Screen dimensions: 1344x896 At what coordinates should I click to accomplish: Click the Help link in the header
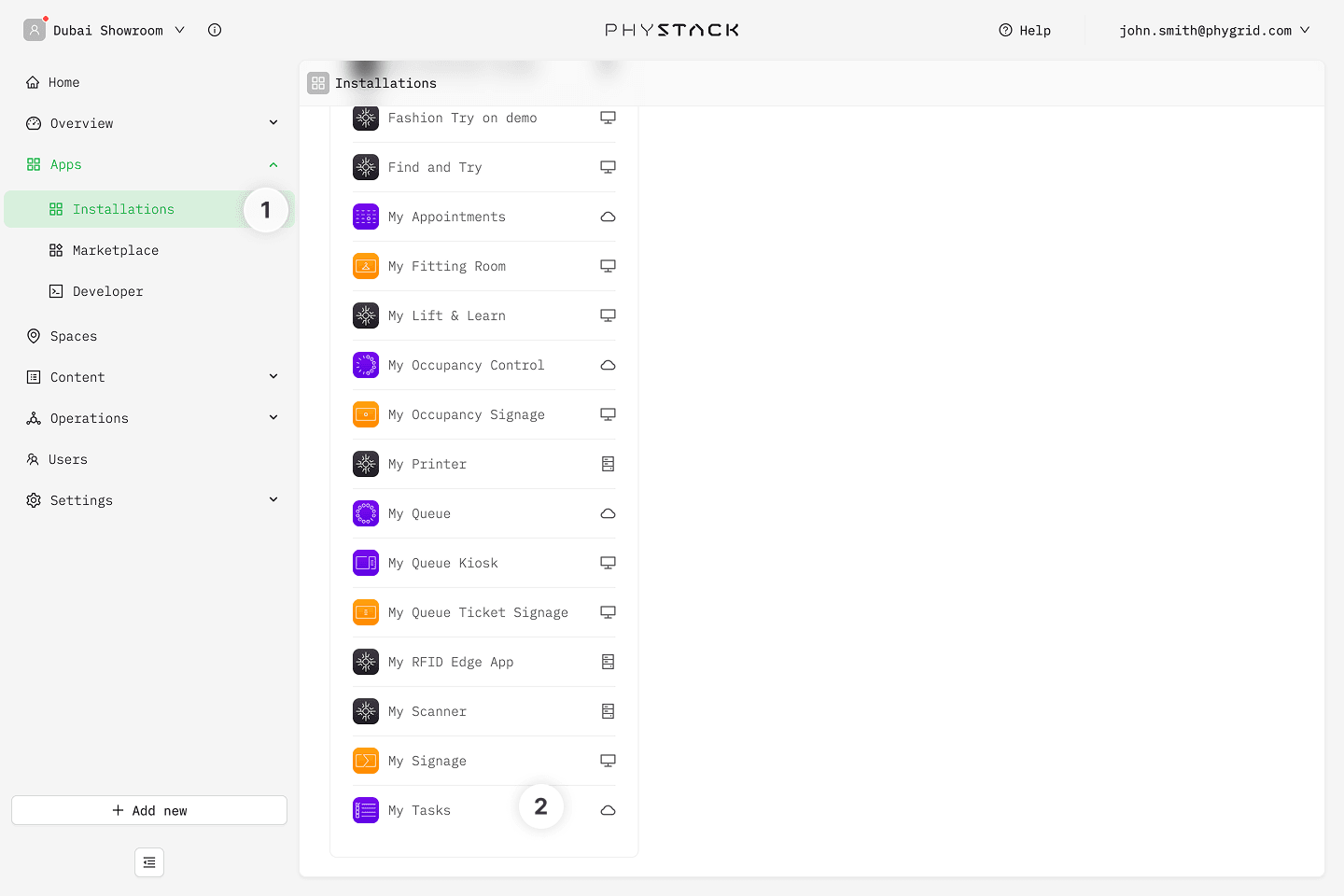point(1025,30)
